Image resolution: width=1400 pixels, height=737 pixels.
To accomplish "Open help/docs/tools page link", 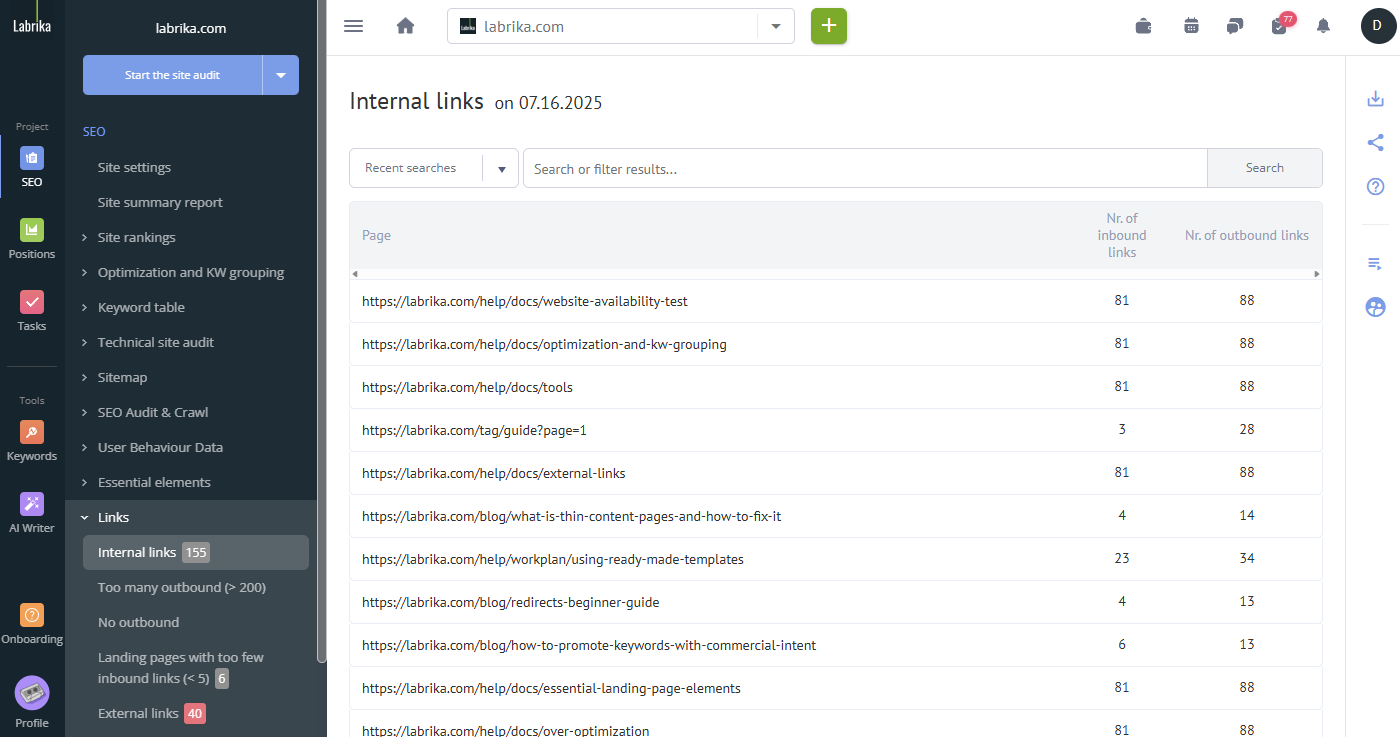I will 467,387.
